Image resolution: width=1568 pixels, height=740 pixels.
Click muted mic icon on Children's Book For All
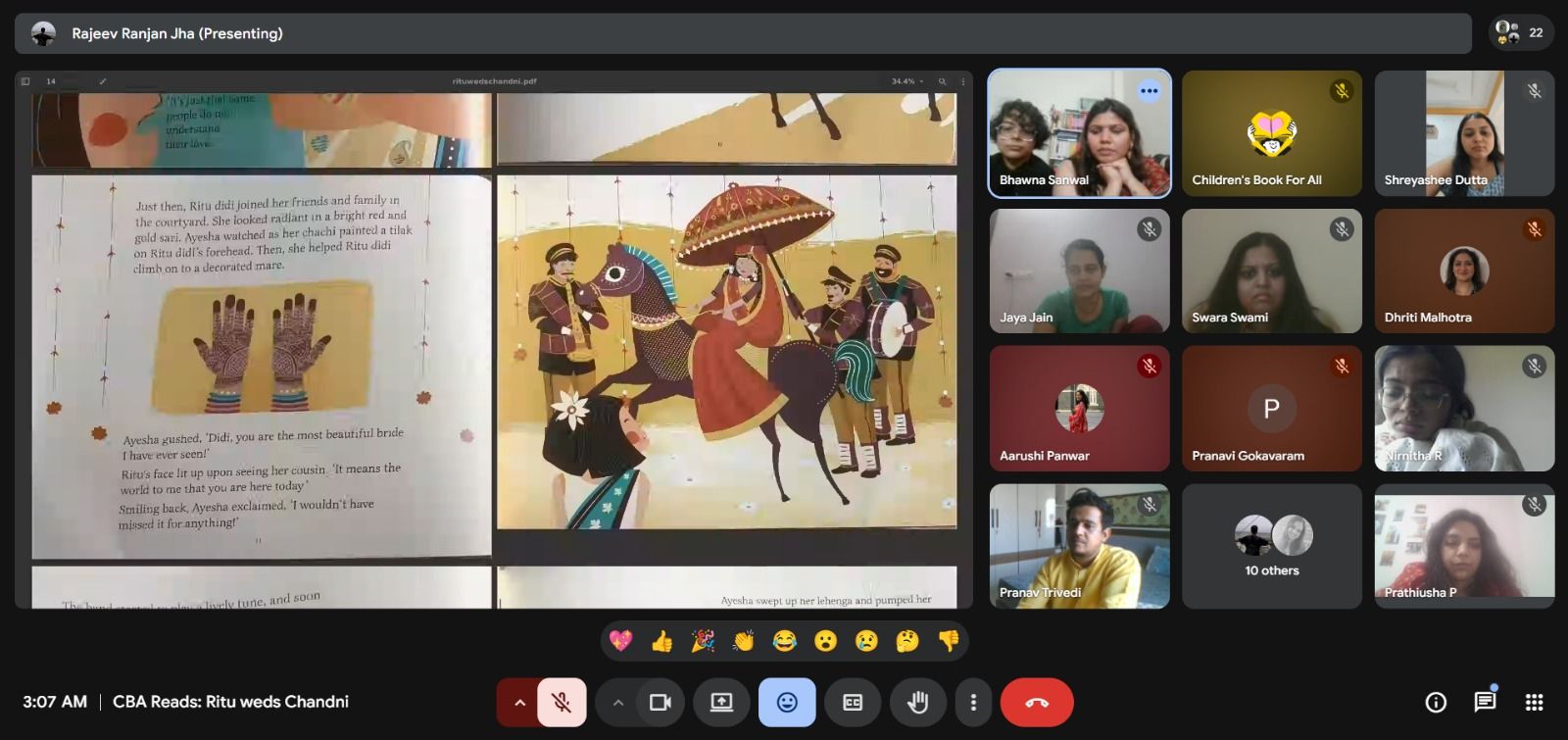[1342, 91]
